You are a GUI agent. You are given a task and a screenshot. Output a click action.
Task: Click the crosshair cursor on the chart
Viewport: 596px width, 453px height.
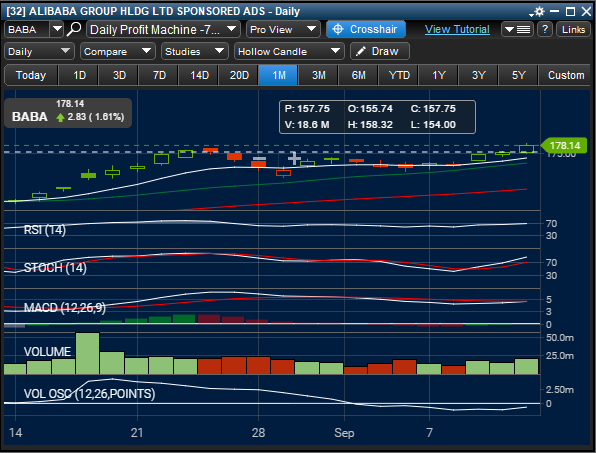tap(294, 158)
